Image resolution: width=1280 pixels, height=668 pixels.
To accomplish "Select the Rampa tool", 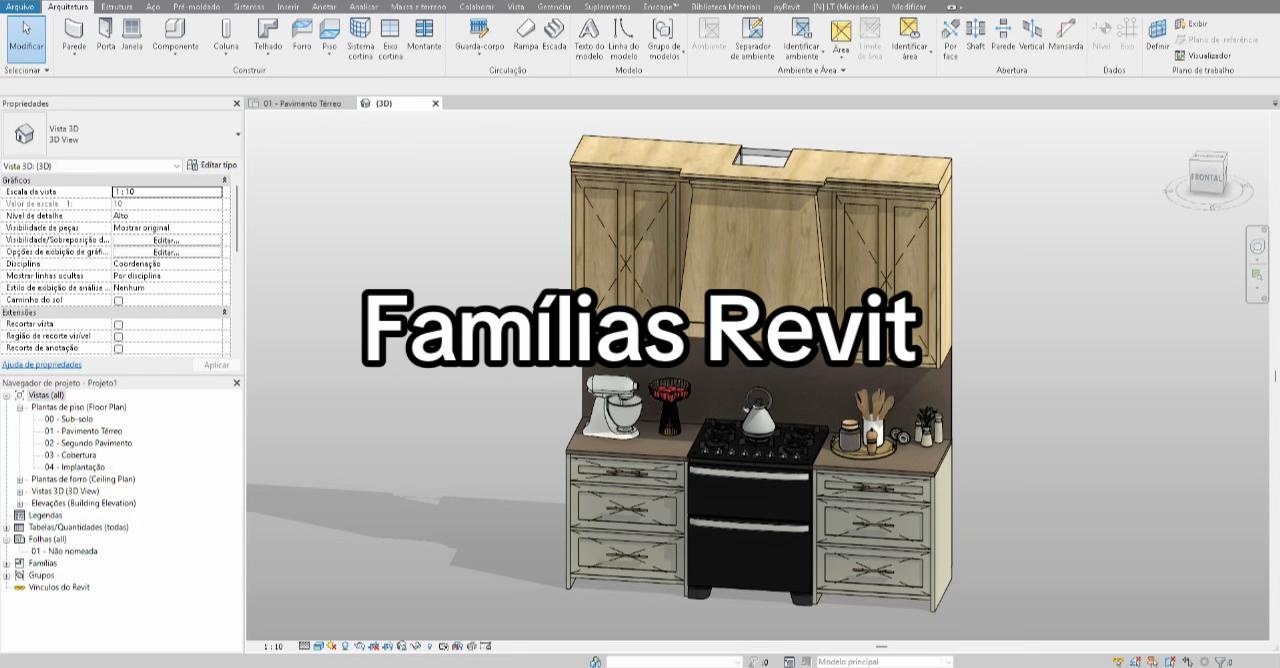I will (526, 34).
